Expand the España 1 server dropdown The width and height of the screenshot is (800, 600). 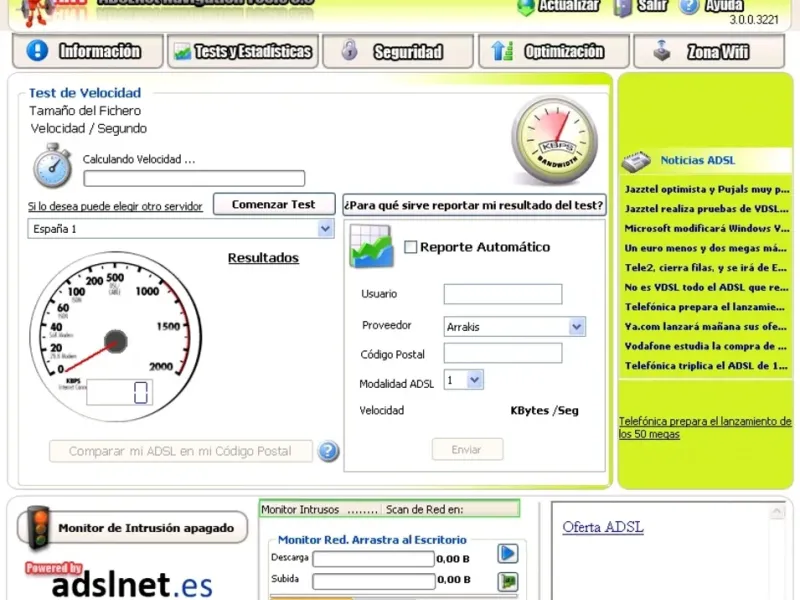coord(325,229)
